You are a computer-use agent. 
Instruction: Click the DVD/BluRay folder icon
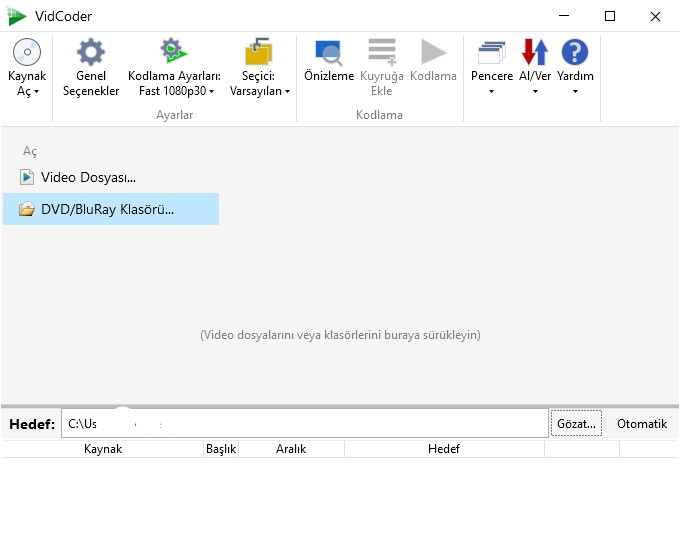(27, 209)
